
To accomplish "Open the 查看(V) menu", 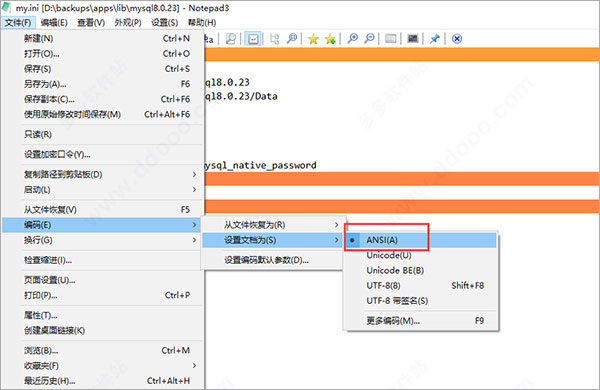I will [91, 23].
